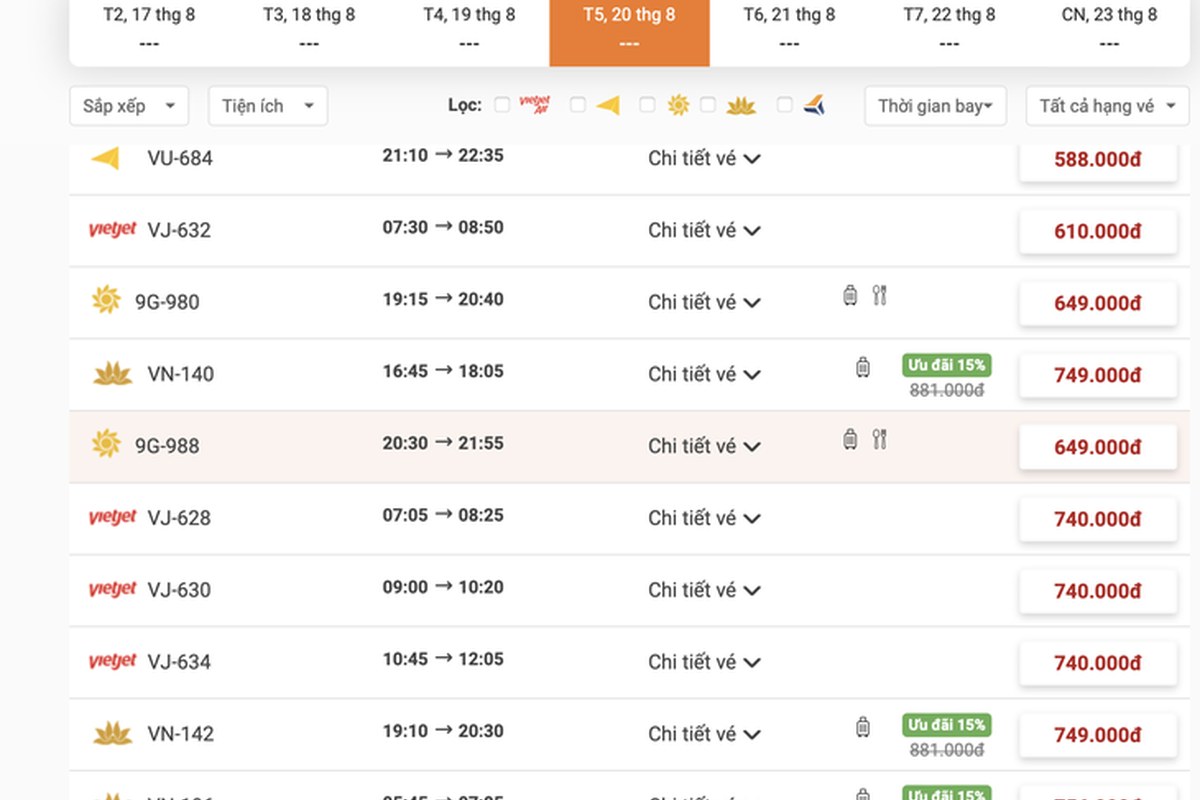Expand Chi tiết vé for flight VN-140

[705, 374]
